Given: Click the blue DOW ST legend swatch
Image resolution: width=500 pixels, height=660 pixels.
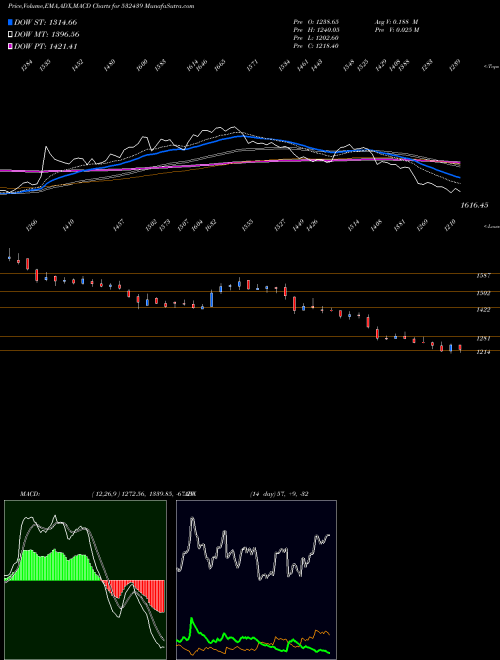Looking at the screenshot, I should click(10, 22).
